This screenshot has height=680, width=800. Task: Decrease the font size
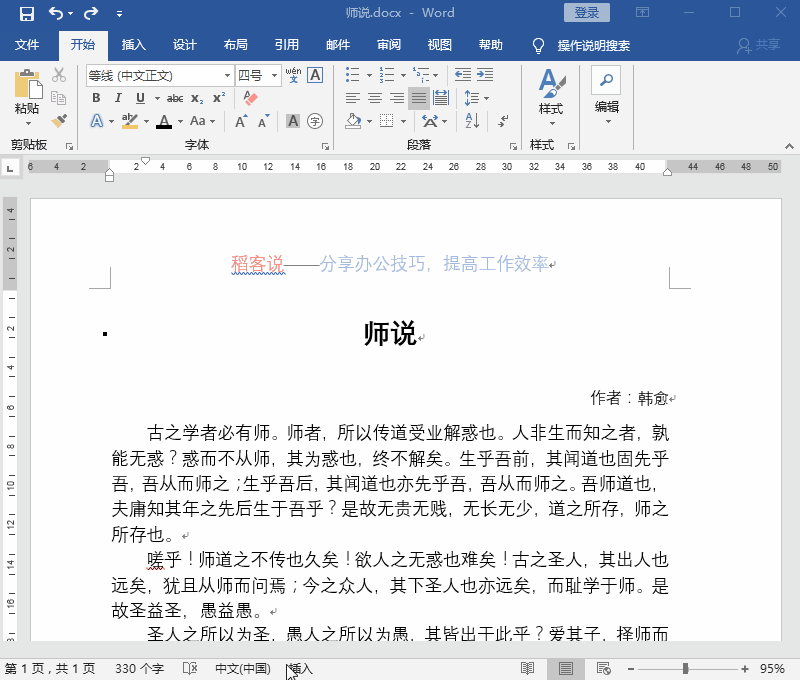[x=263, y=121]
